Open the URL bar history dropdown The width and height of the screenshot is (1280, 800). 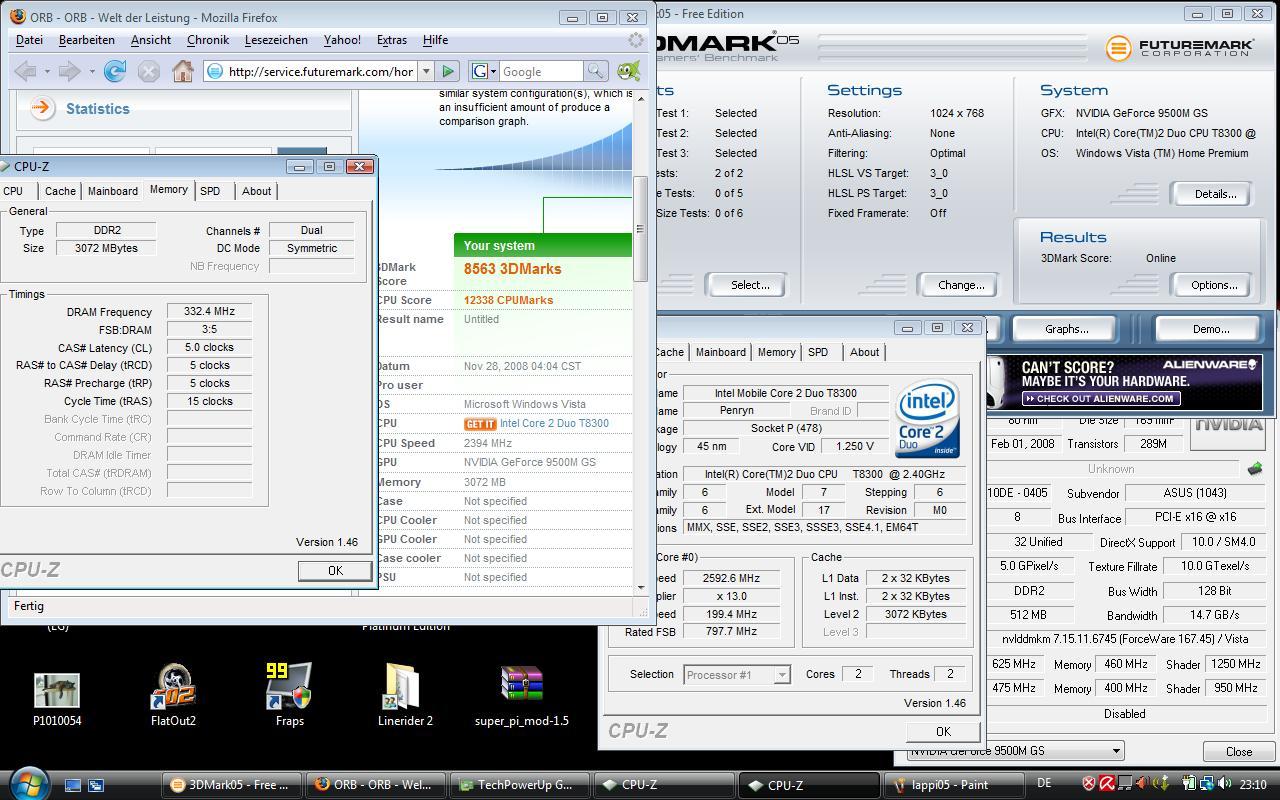[x=426, y=71]
